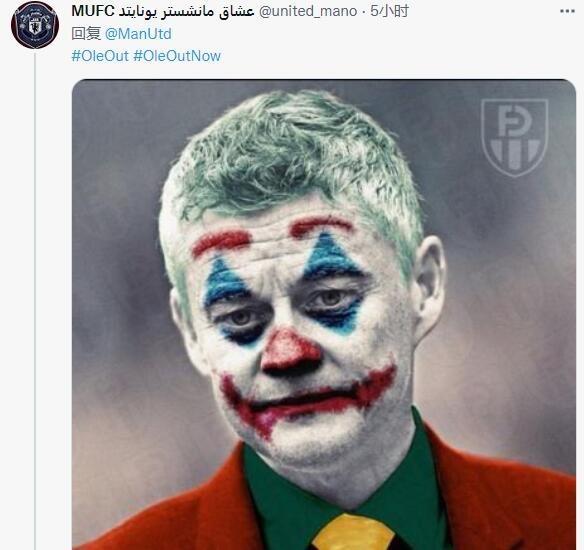Open the tweet author's round profile avatar
The height and width of the screenshot is (550, 584).
coord(35,25)
